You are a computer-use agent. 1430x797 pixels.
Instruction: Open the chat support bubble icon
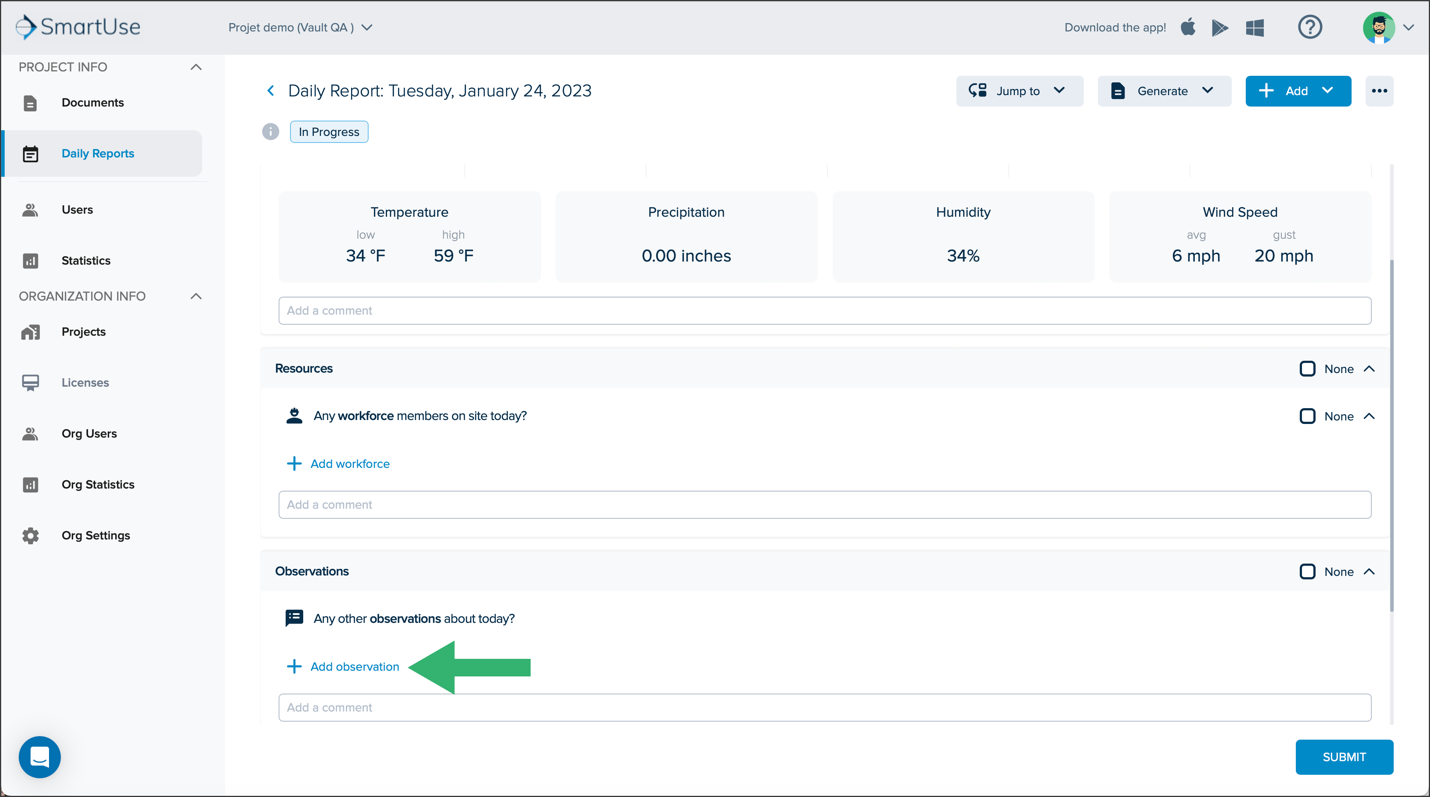point(40,757)
